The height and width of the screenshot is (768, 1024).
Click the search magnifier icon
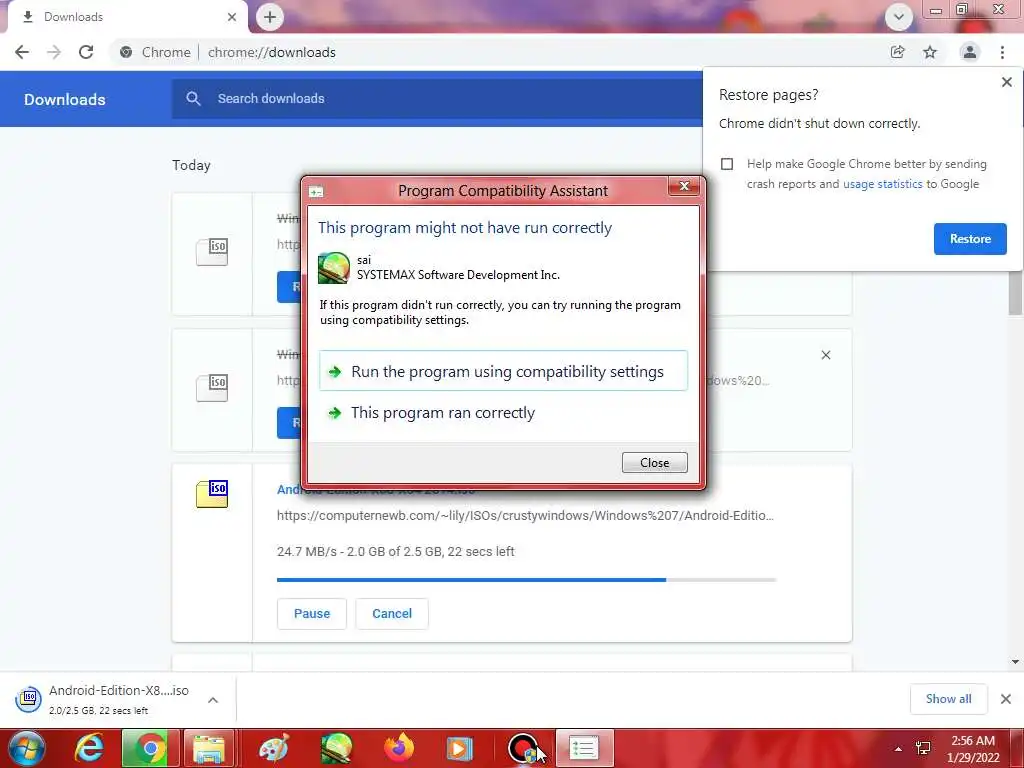193,99
